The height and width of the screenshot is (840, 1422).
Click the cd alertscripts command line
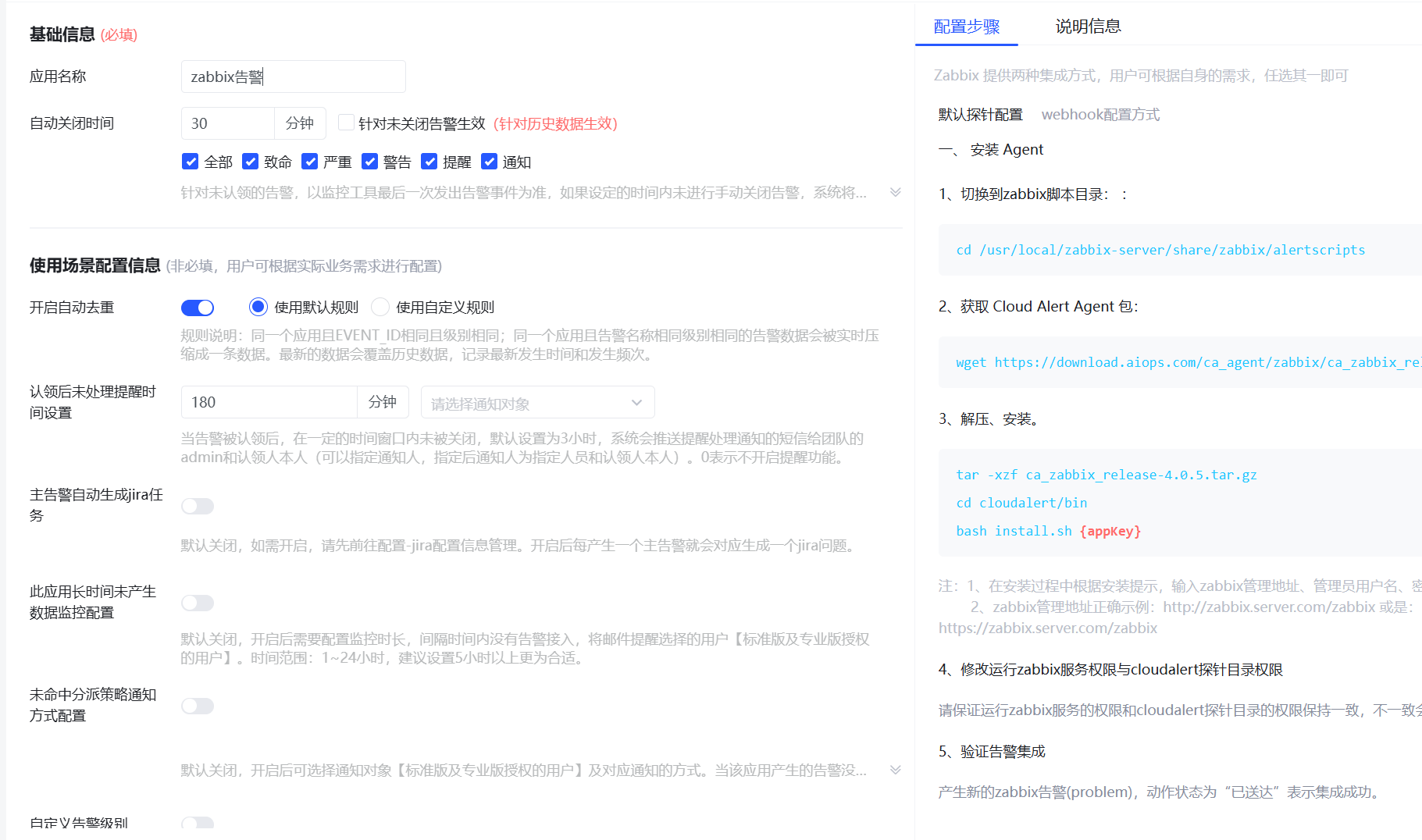pyautogui.click(x=1160, y=250)
